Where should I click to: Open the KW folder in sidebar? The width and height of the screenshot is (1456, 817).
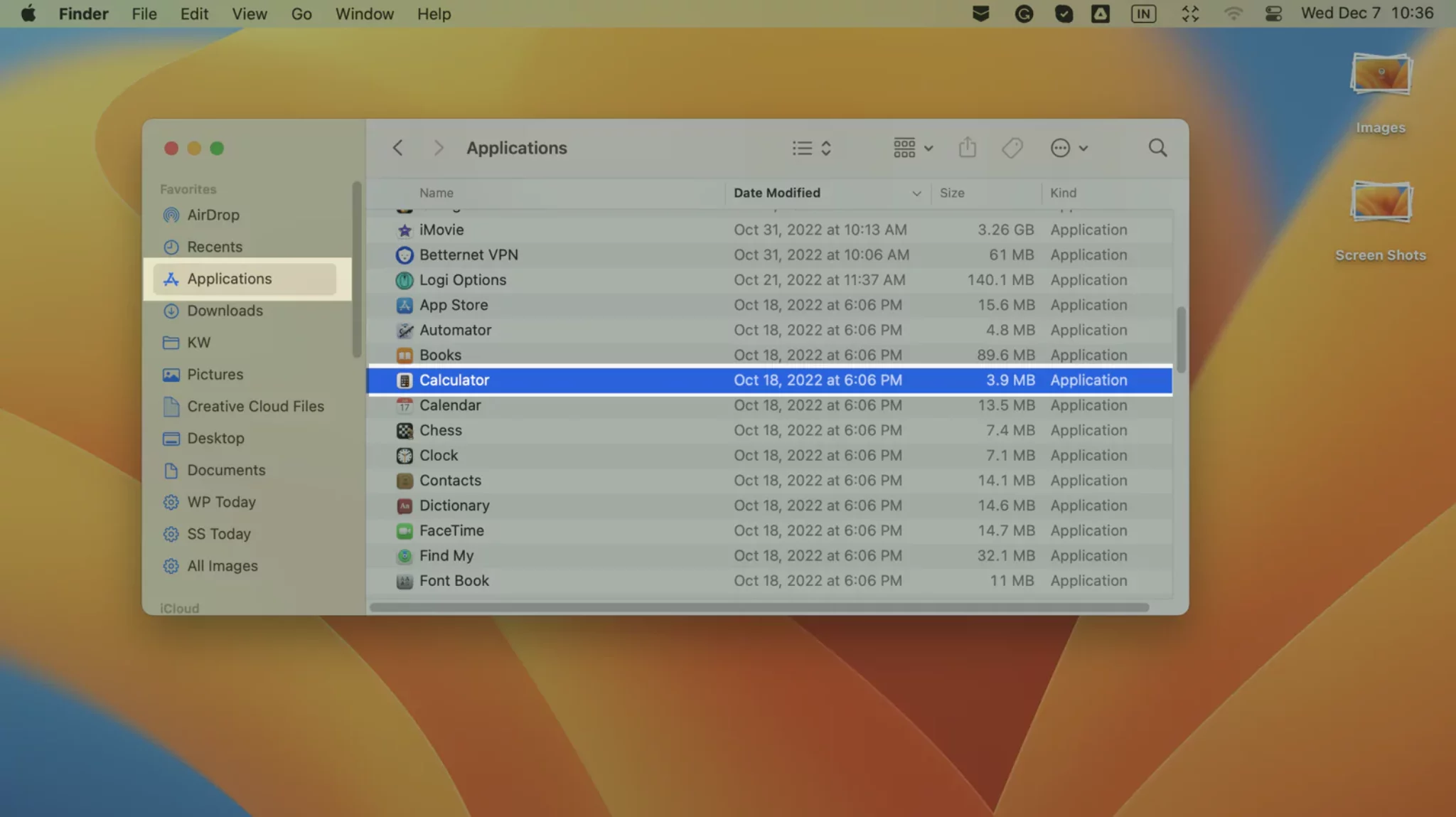[245, 343]
